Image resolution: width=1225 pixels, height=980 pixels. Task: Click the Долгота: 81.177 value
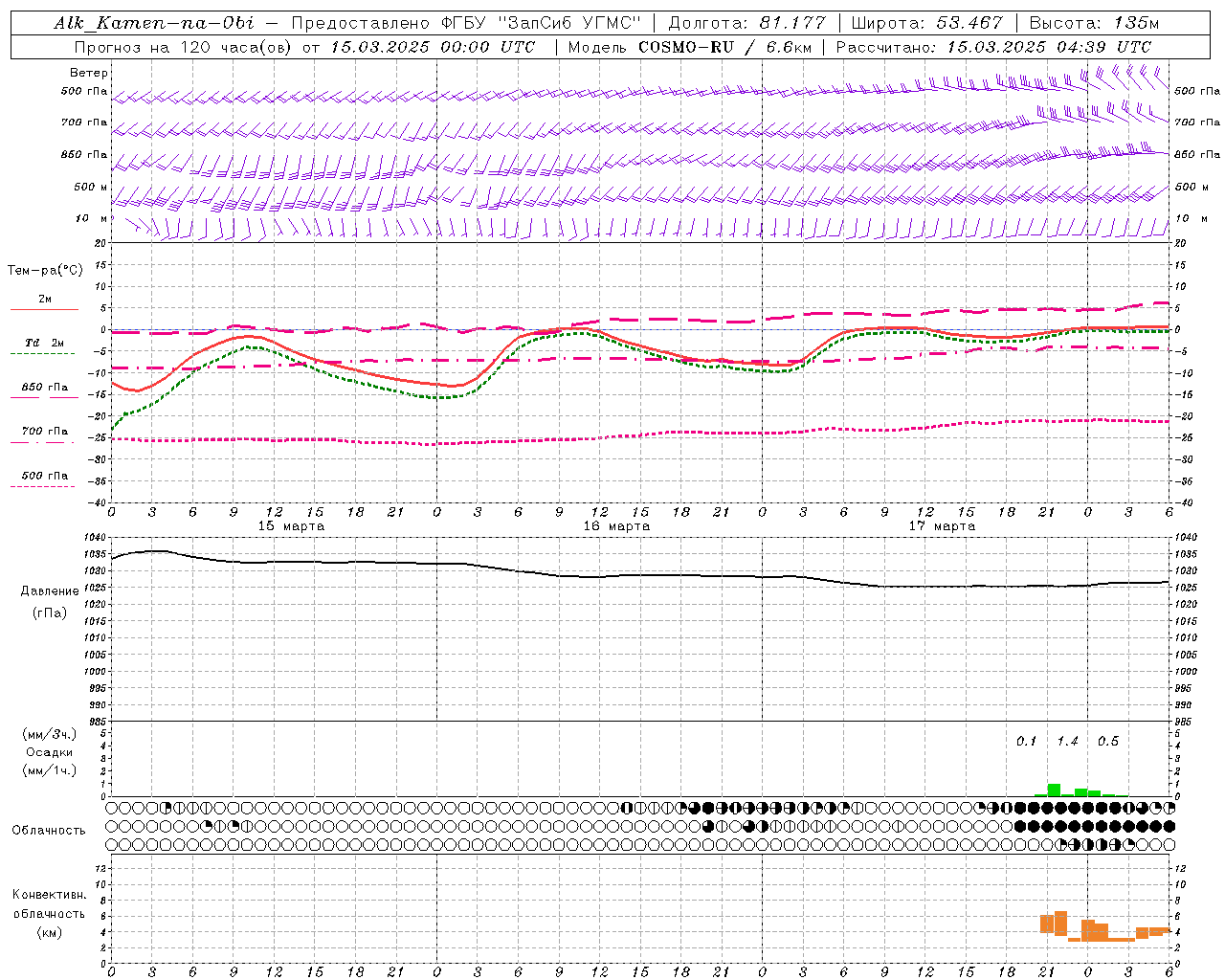[x=746, y=23]
